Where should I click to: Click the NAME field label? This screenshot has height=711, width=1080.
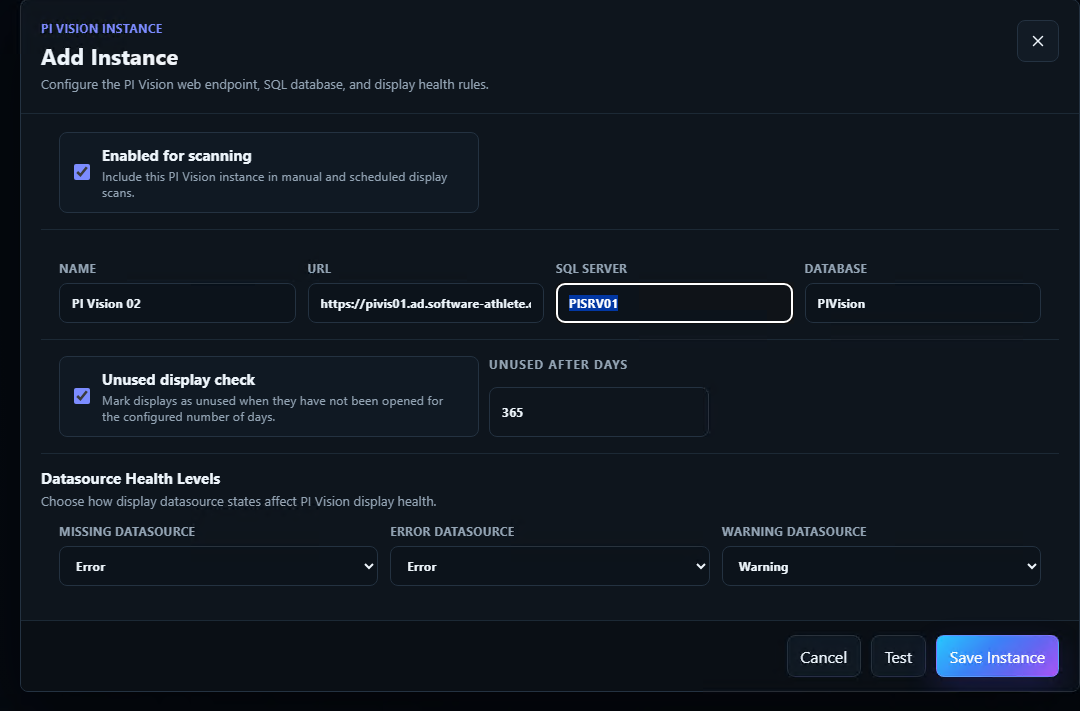tap(77, 269)
